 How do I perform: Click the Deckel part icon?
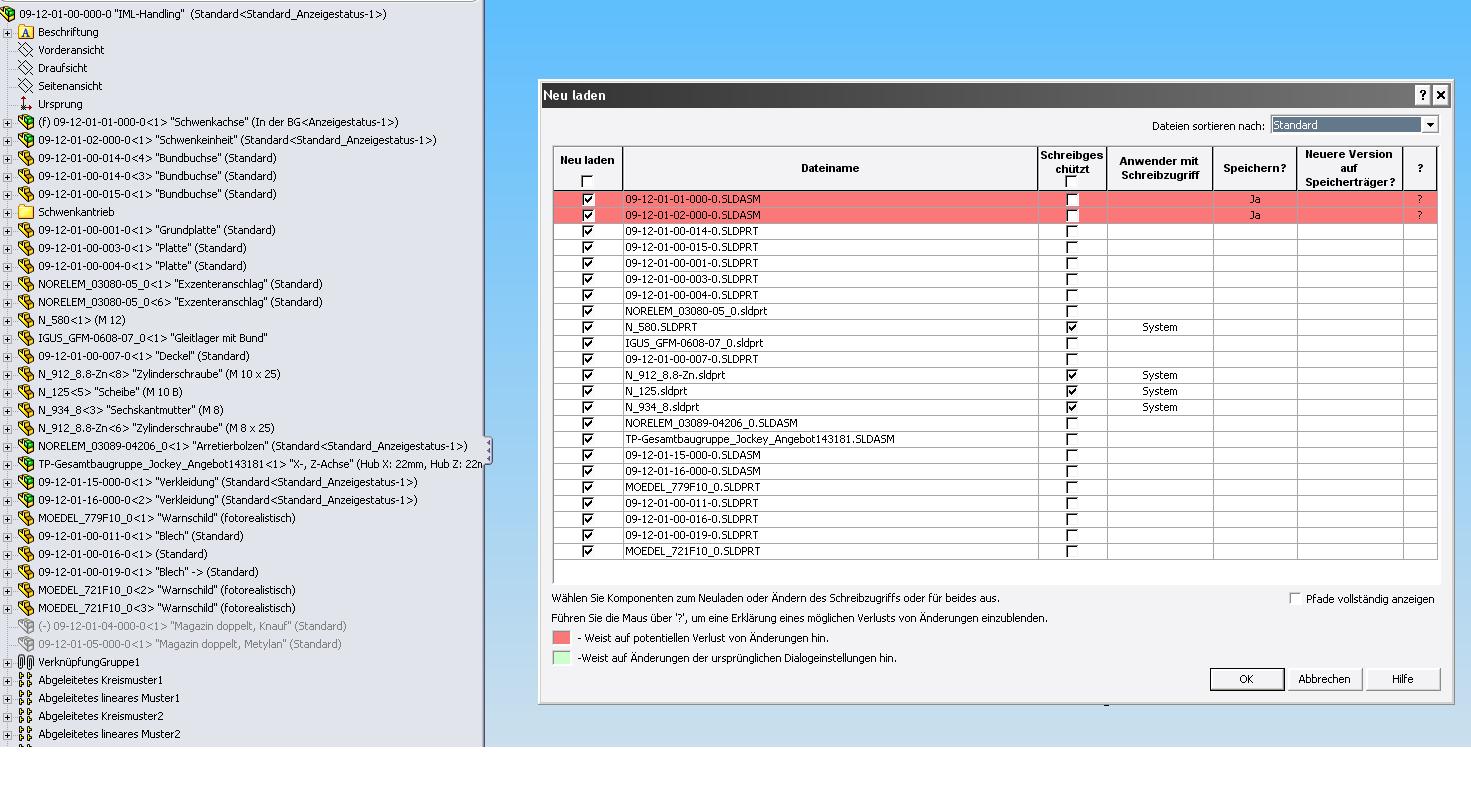click(x=26, y=356)
